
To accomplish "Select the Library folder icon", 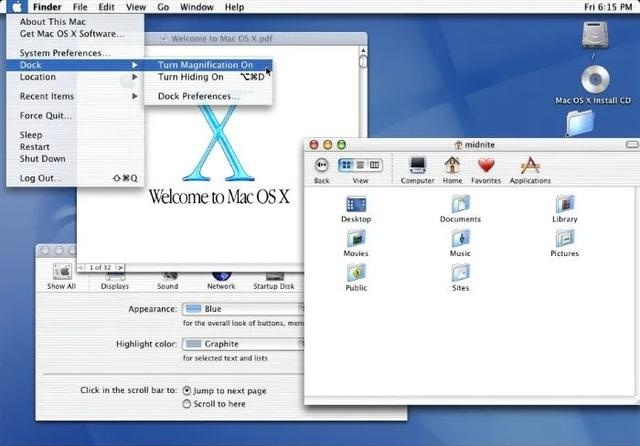I will pos(565,204).
